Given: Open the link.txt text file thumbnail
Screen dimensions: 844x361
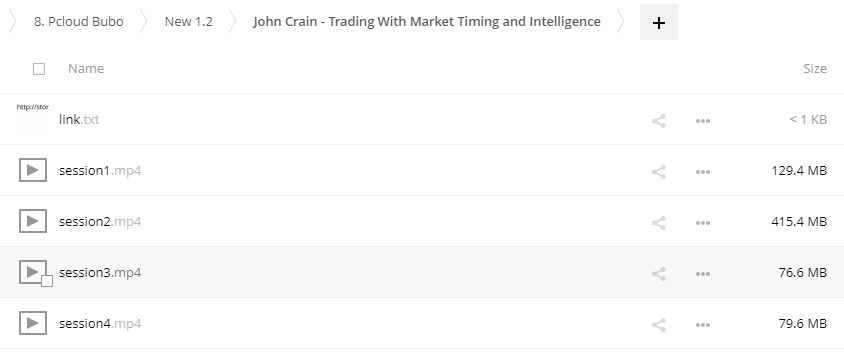Looking at the screenshot, I should pyautogui.click(x=33, y=118).
